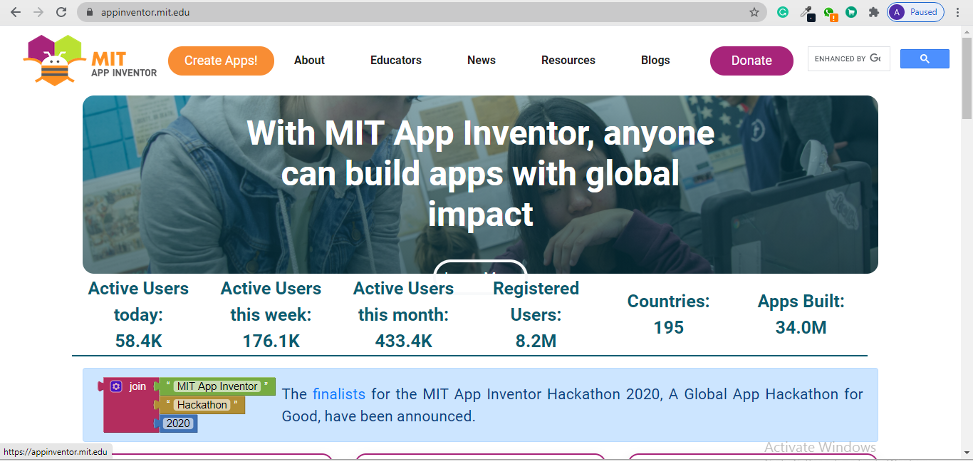
Task: Click the MIT App Inventor green text block
Action: pos(217,386)
